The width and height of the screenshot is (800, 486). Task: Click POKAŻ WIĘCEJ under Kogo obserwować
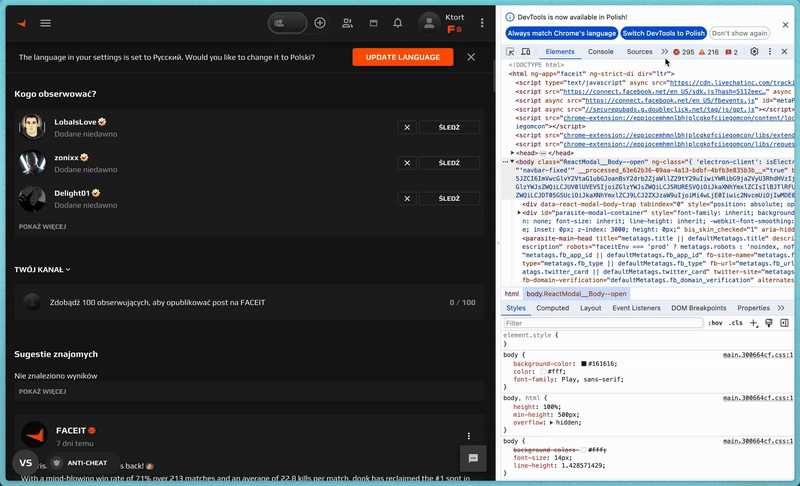42,226
